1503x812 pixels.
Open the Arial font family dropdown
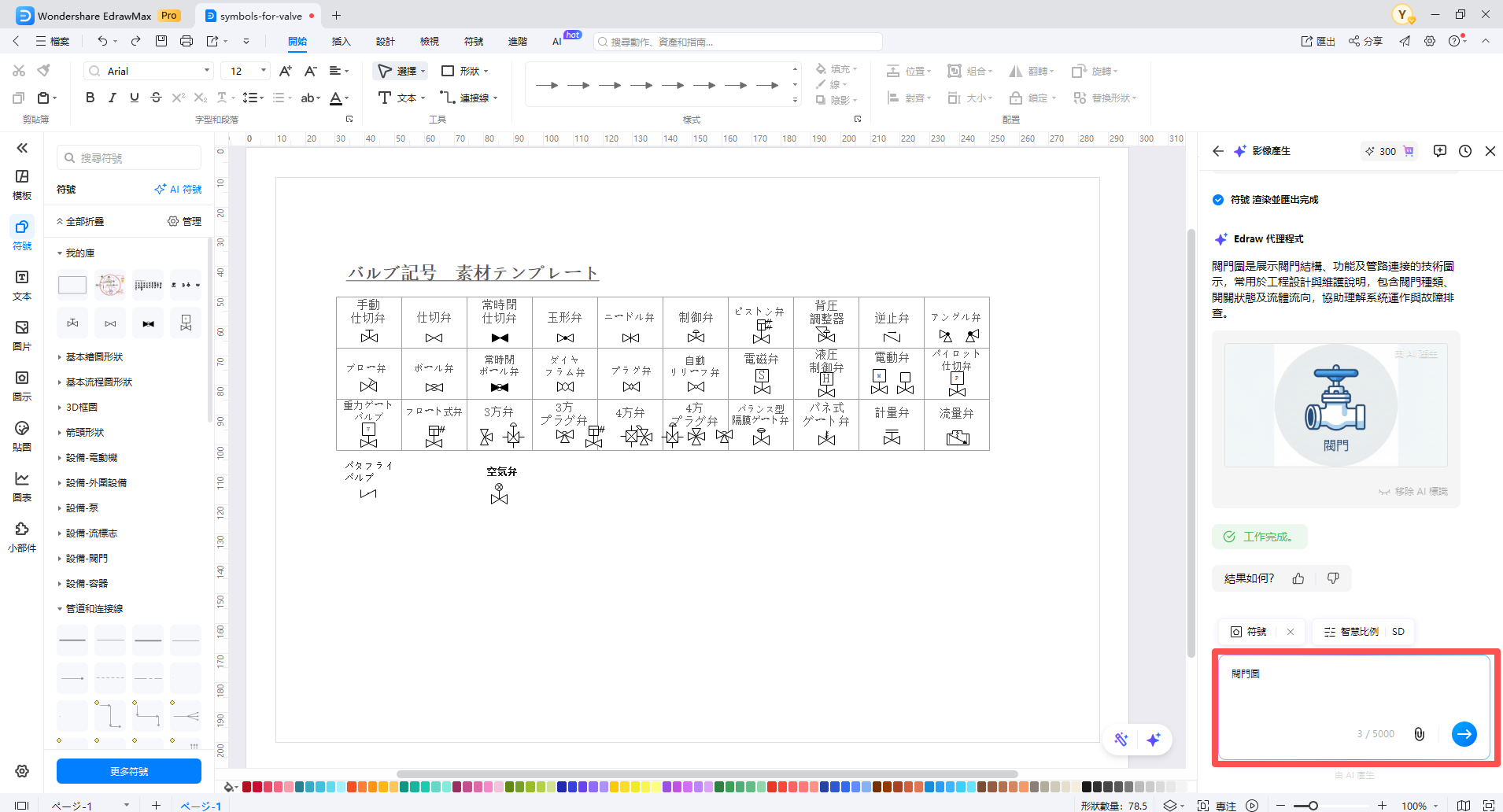pyautogui.click(x=149, y=71)
